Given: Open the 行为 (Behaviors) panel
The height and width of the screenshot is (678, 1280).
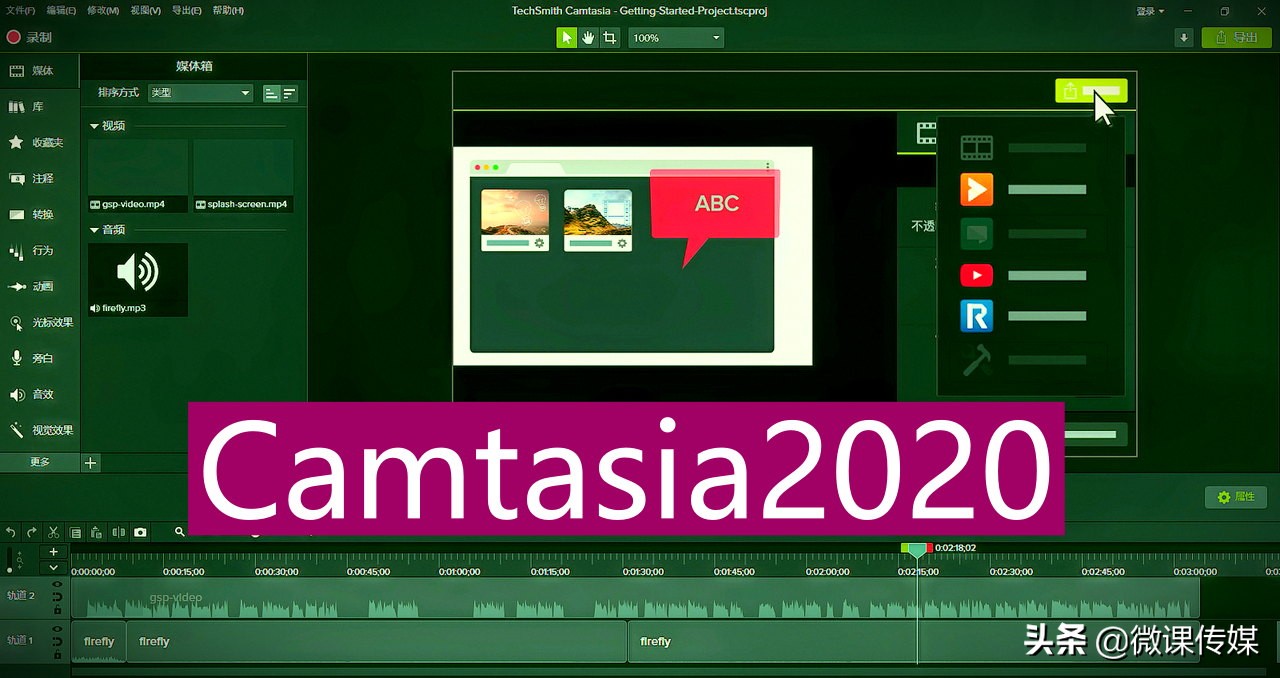Looking at the screenshot, I should [x=40, y=251].
